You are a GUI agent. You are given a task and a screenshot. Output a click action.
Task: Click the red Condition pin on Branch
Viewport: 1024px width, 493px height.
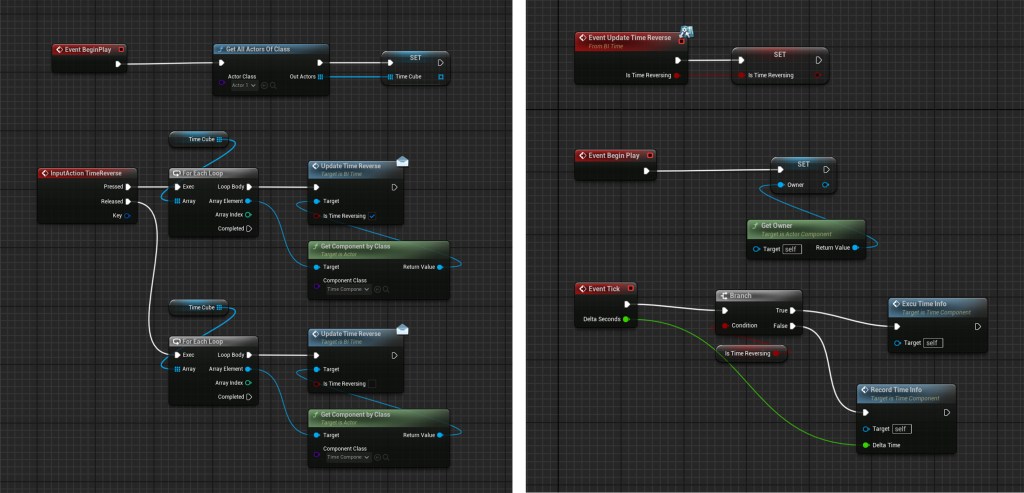(x=726, y=326)
